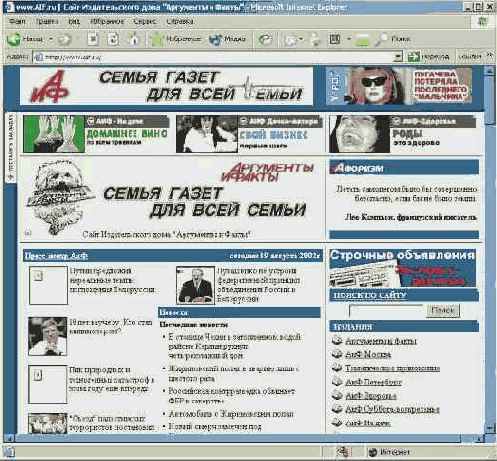This screenshot has width=497, height=461.
Task: Open the Пресс-центр АиФ link
Action: 56,256
